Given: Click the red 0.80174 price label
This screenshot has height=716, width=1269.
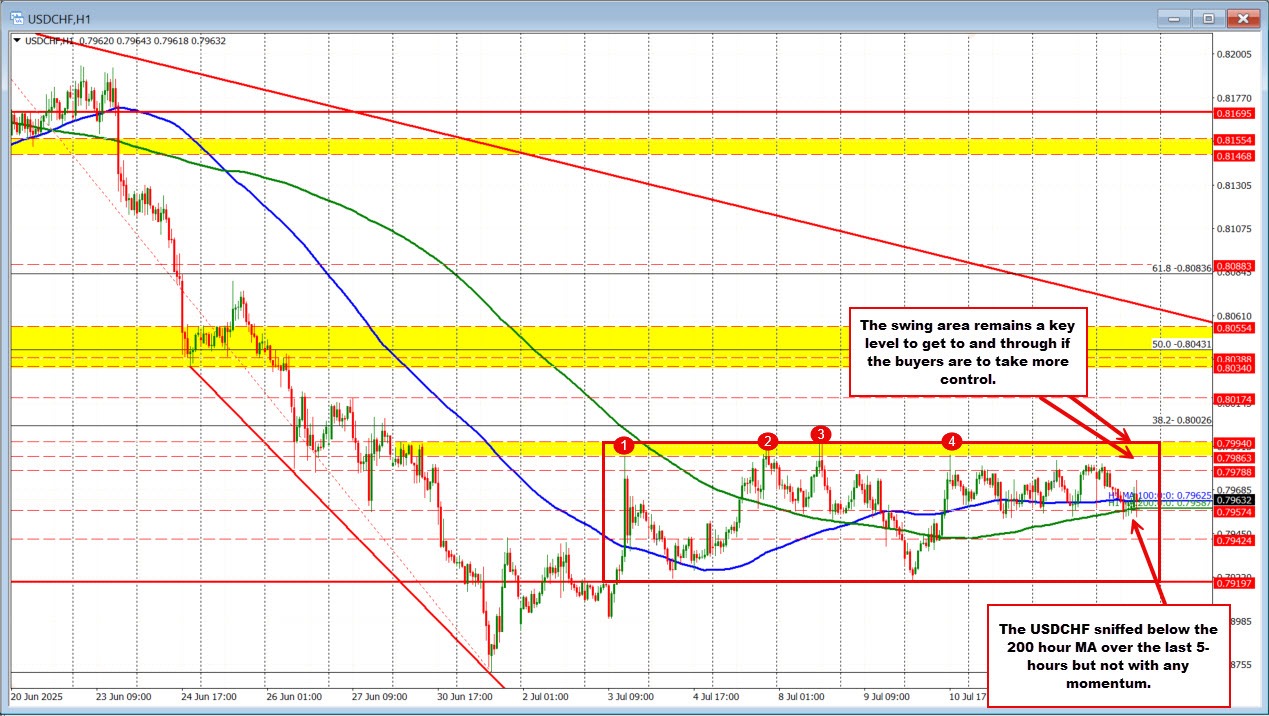Looking at the screenshot, I should (x=1232, y=399).
